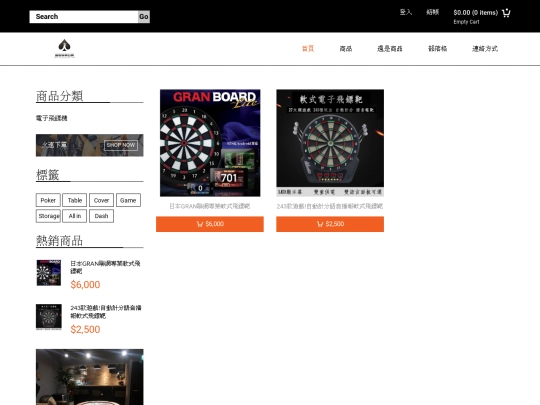This screenshot has width=540, height=405.
Task: Select the Game tag
Action: (x=128, y=200)
